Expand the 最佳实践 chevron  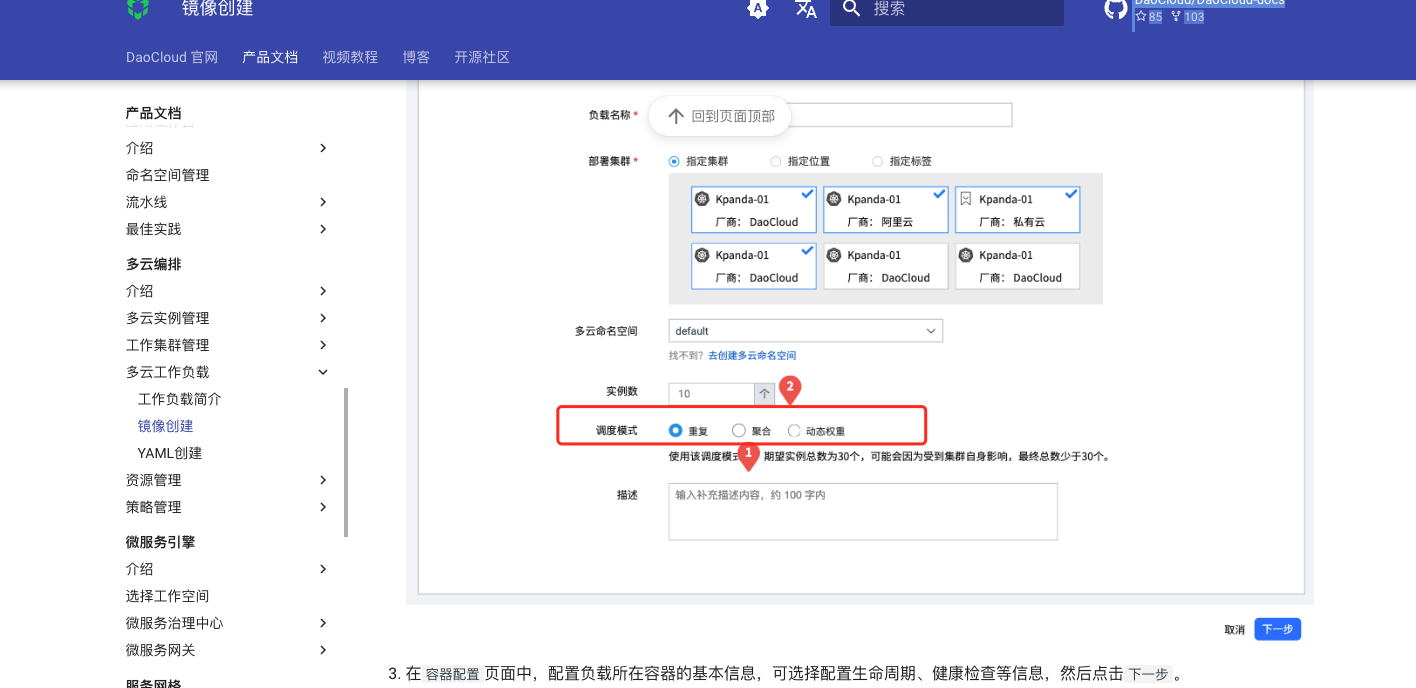pyautogui.click(x=323, y=229)
